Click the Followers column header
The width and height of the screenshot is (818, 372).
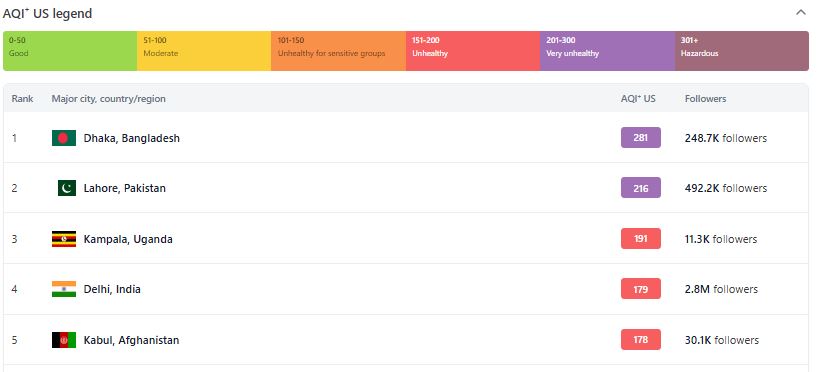705,99
